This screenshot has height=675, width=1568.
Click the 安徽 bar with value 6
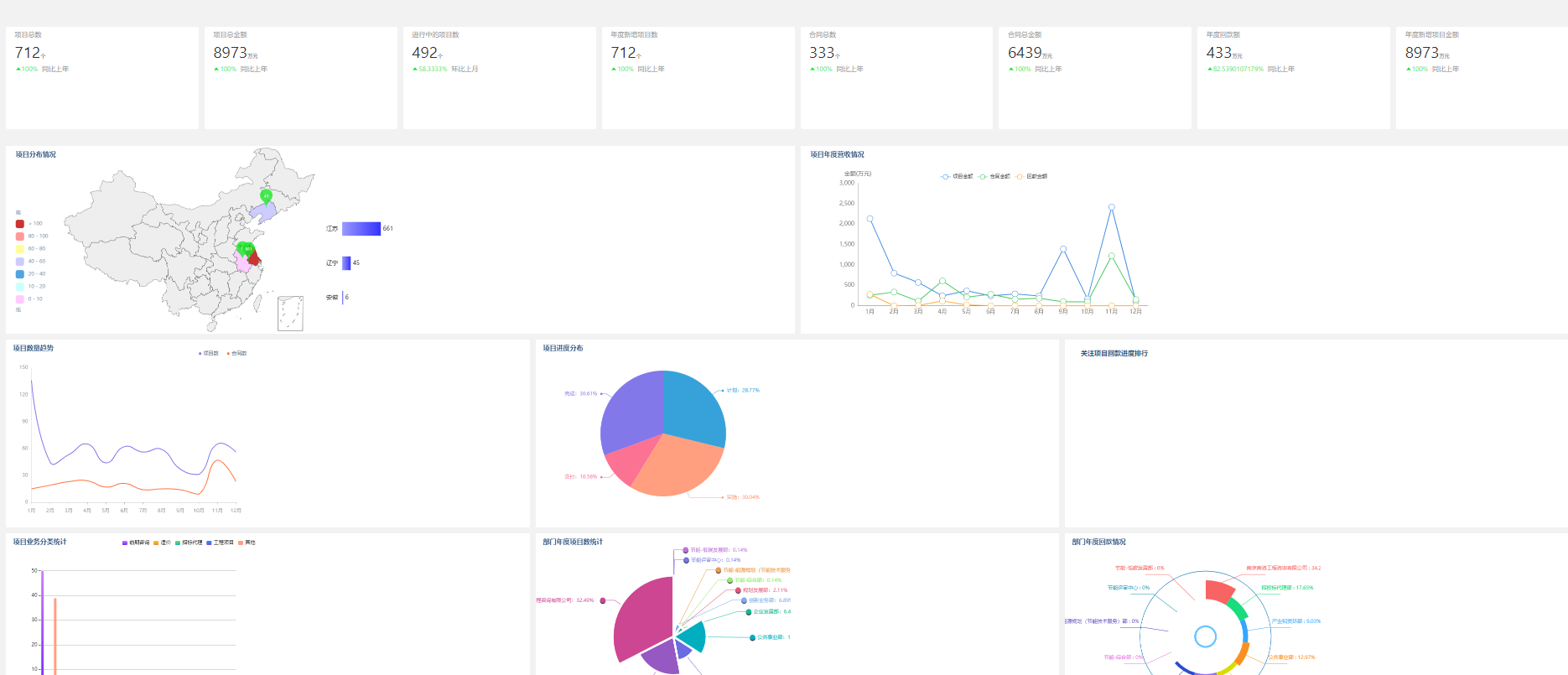tap(343, 297)
